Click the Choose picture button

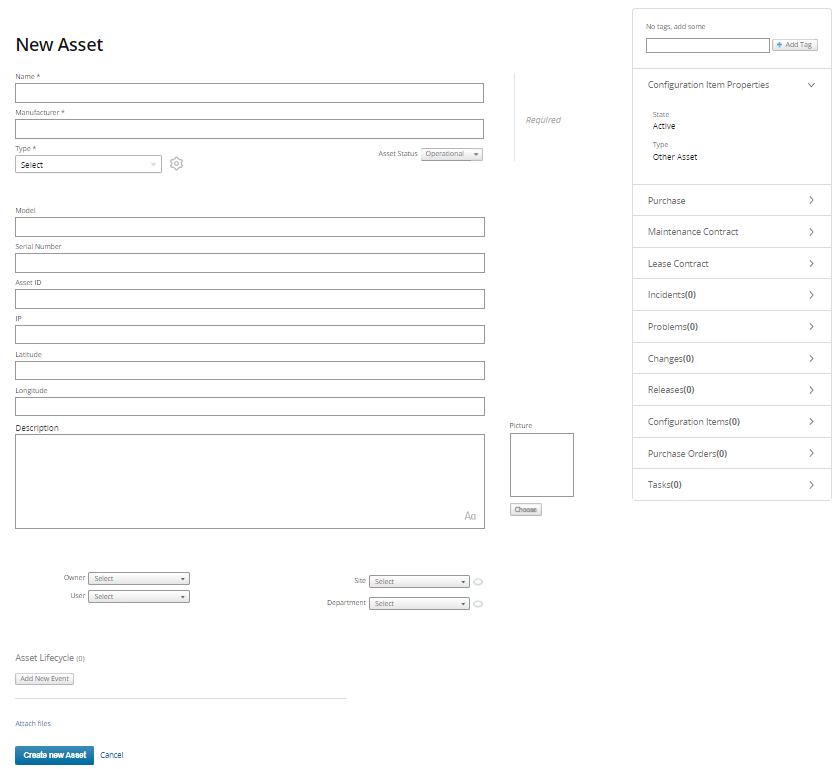pyautogui.click(x=525, y=510)
